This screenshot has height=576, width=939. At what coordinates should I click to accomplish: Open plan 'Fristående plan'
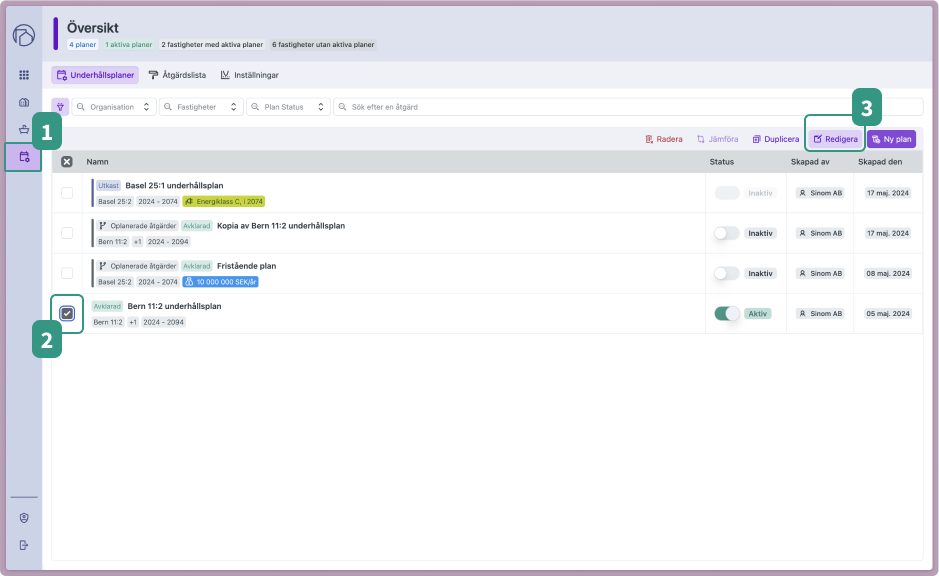247,266
